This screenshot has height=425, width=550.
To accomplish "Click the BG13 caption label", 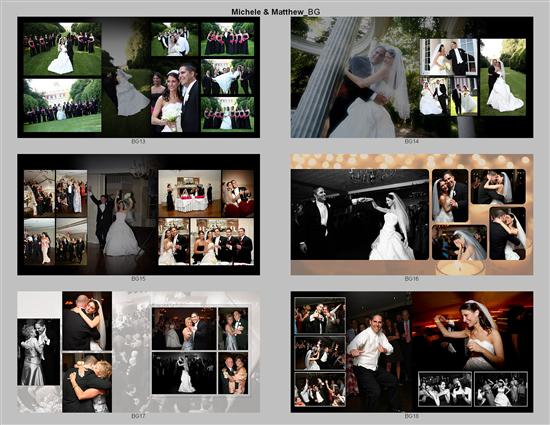I will [x=138, y=142].
